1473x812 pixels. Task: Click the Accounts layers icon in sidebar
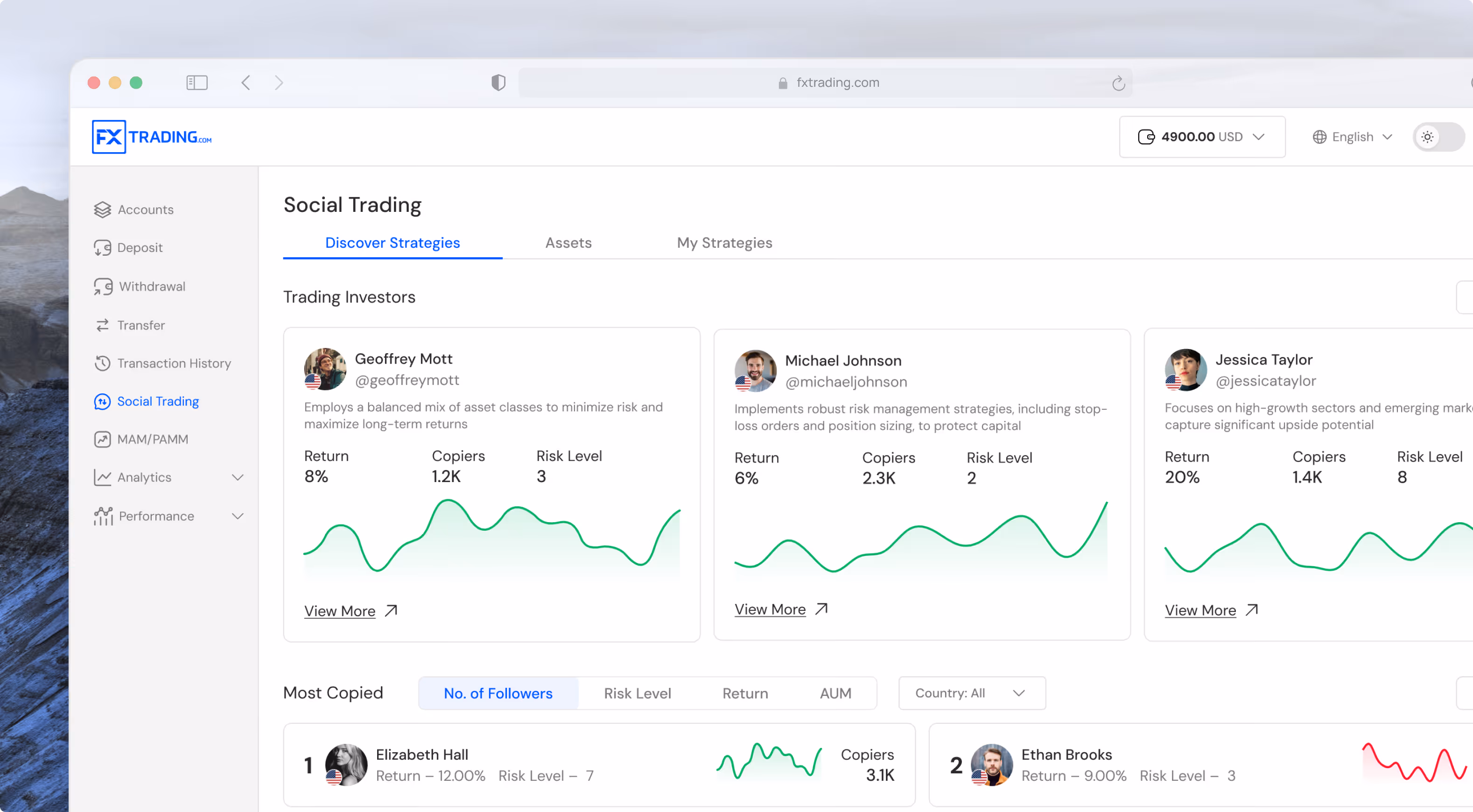(102, 210)
